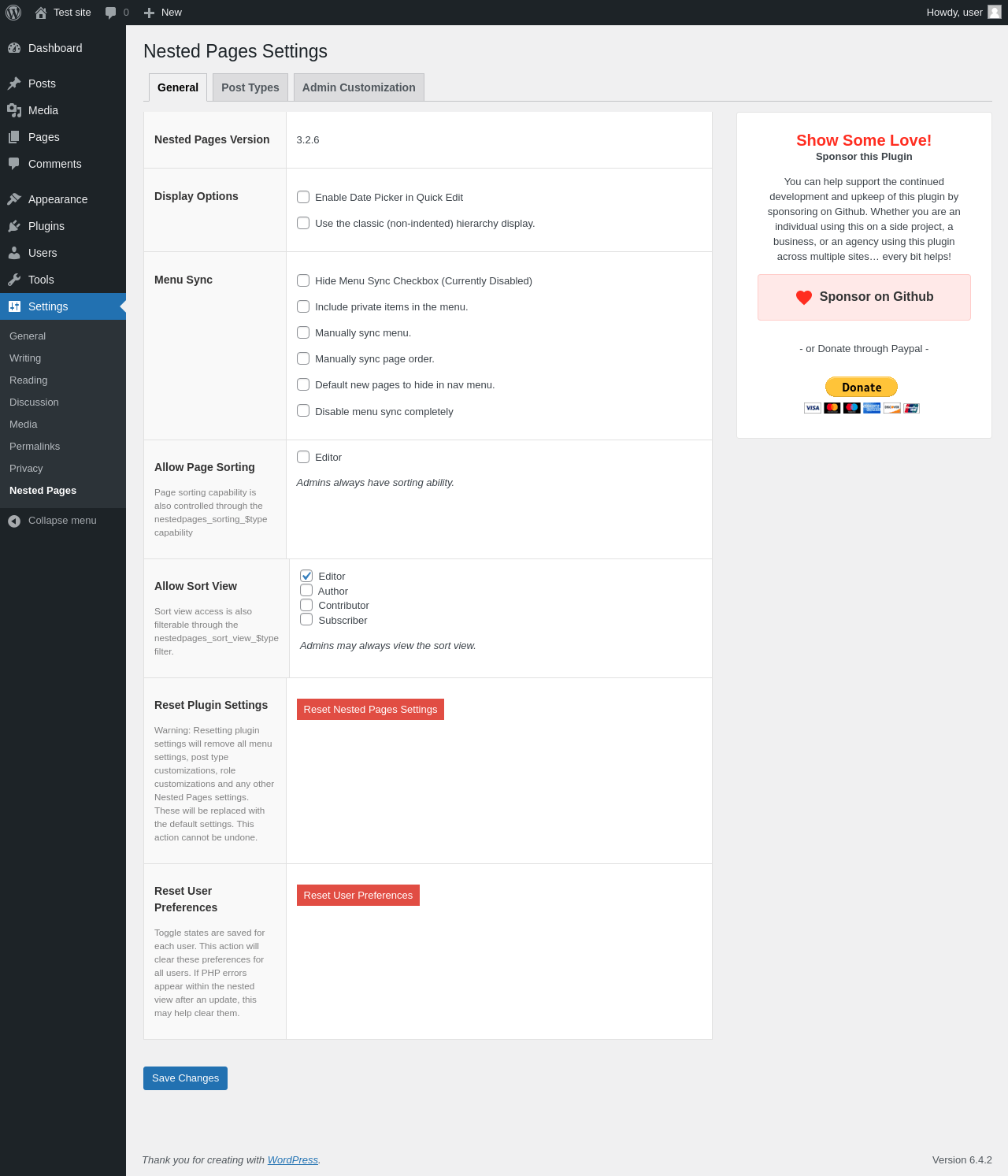Switch to the Post Types tab
Image resolution: width=1008 pixels, height=1176 pixels.
250,87
